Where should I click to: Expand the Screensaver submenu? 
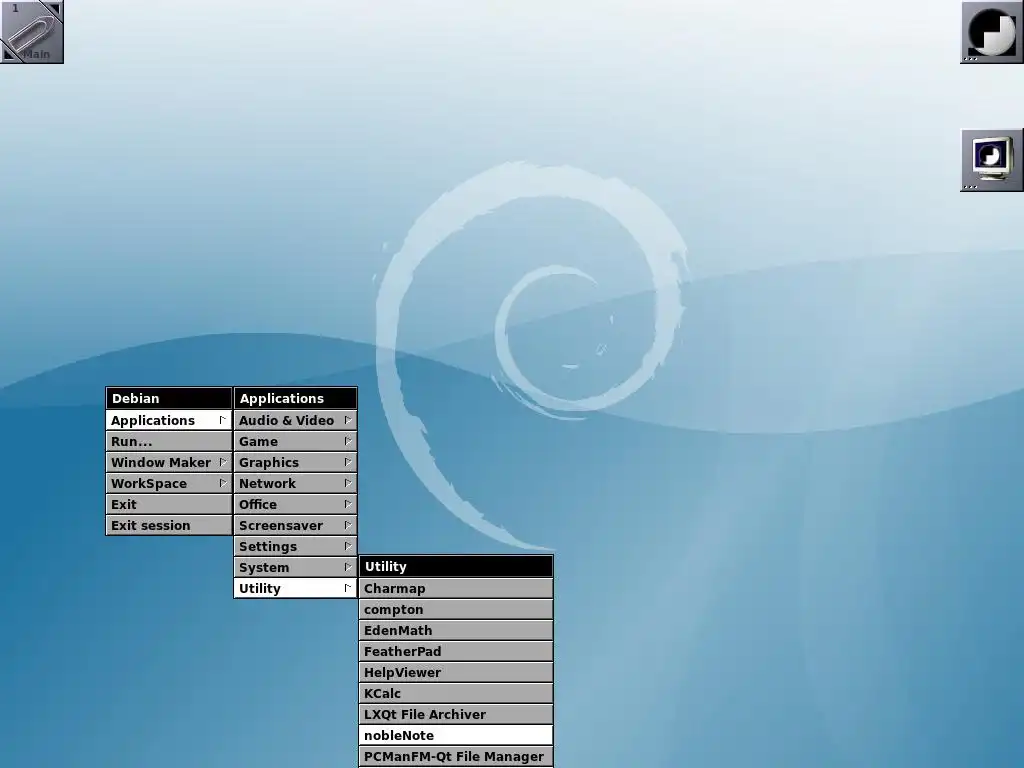point(295,525)
